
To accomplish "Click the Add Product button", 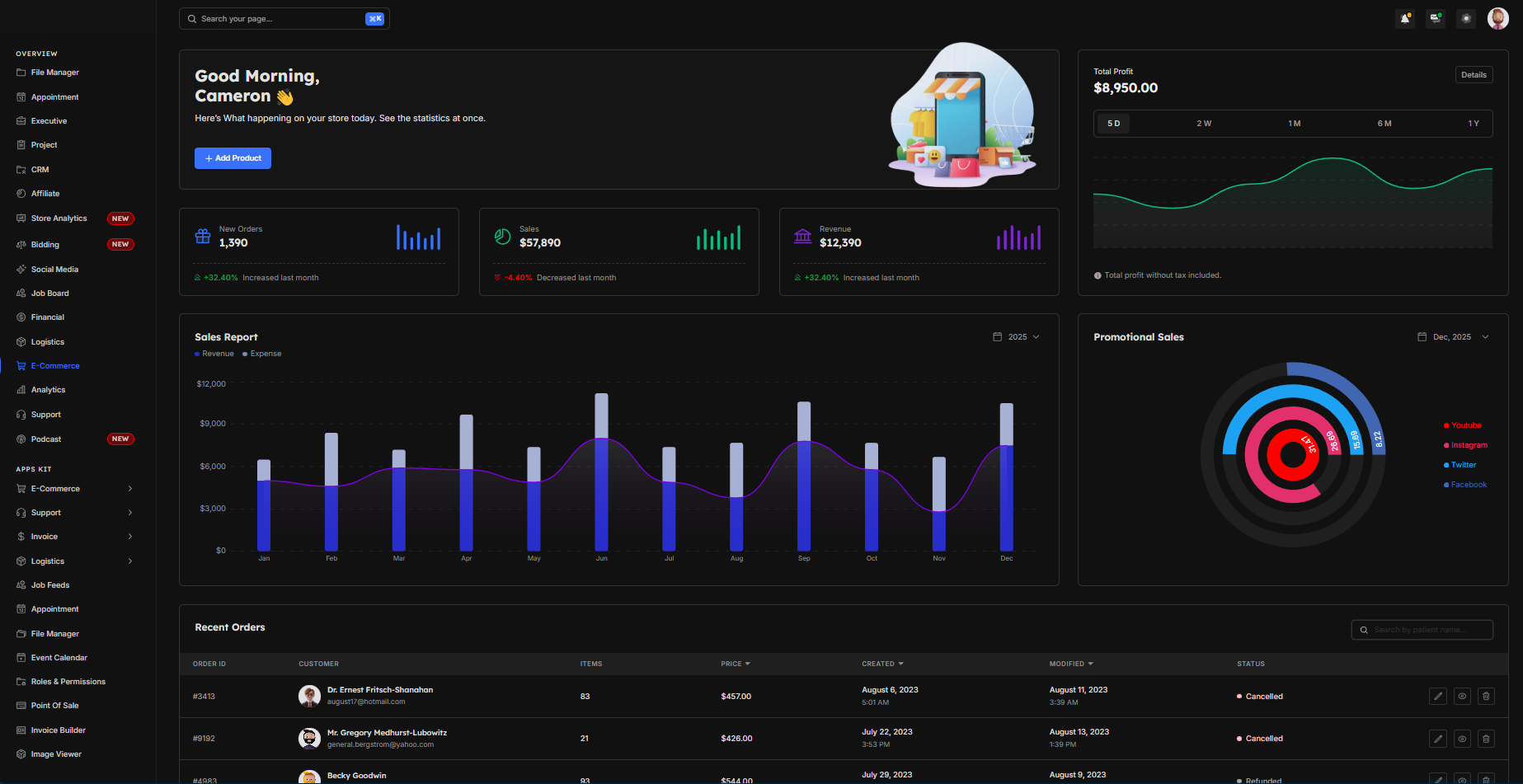I will 233,158.
